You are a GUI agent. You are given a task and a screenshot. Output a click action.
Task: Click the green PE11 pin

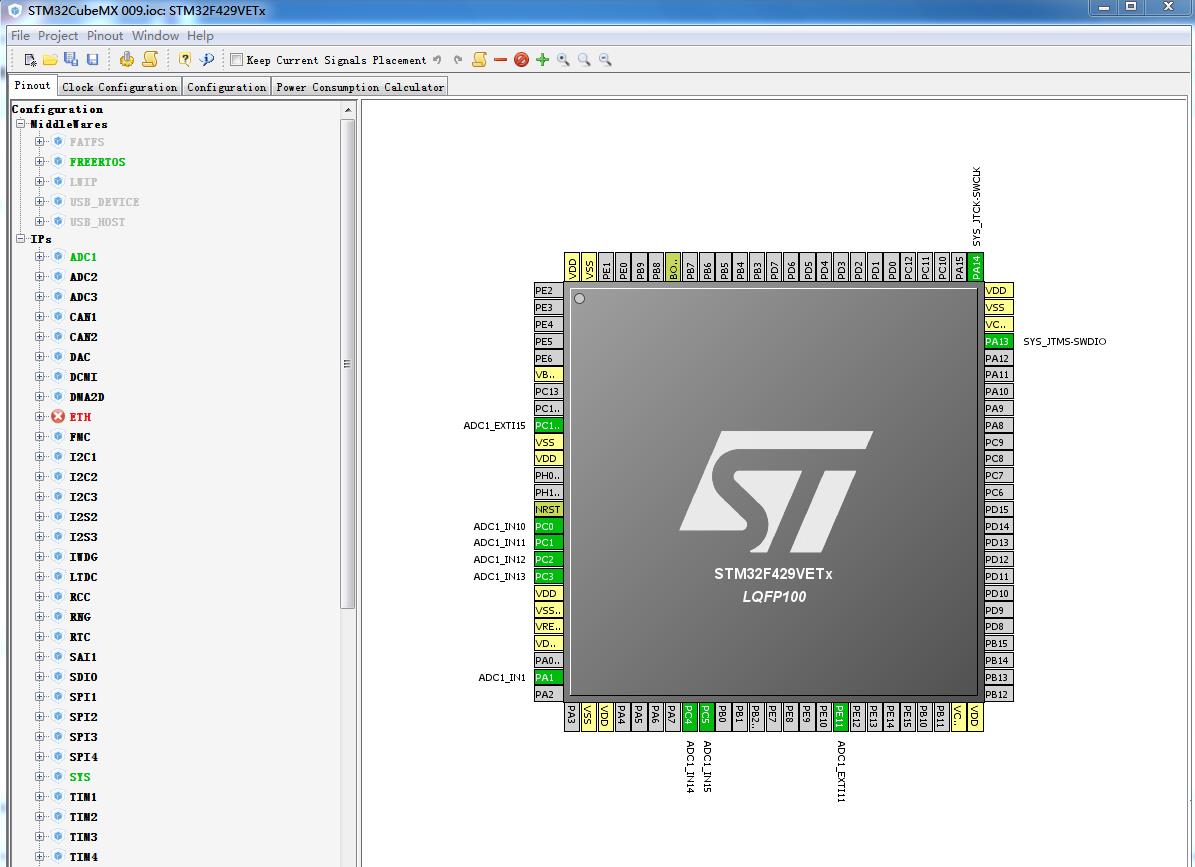[x=841, y=716]
